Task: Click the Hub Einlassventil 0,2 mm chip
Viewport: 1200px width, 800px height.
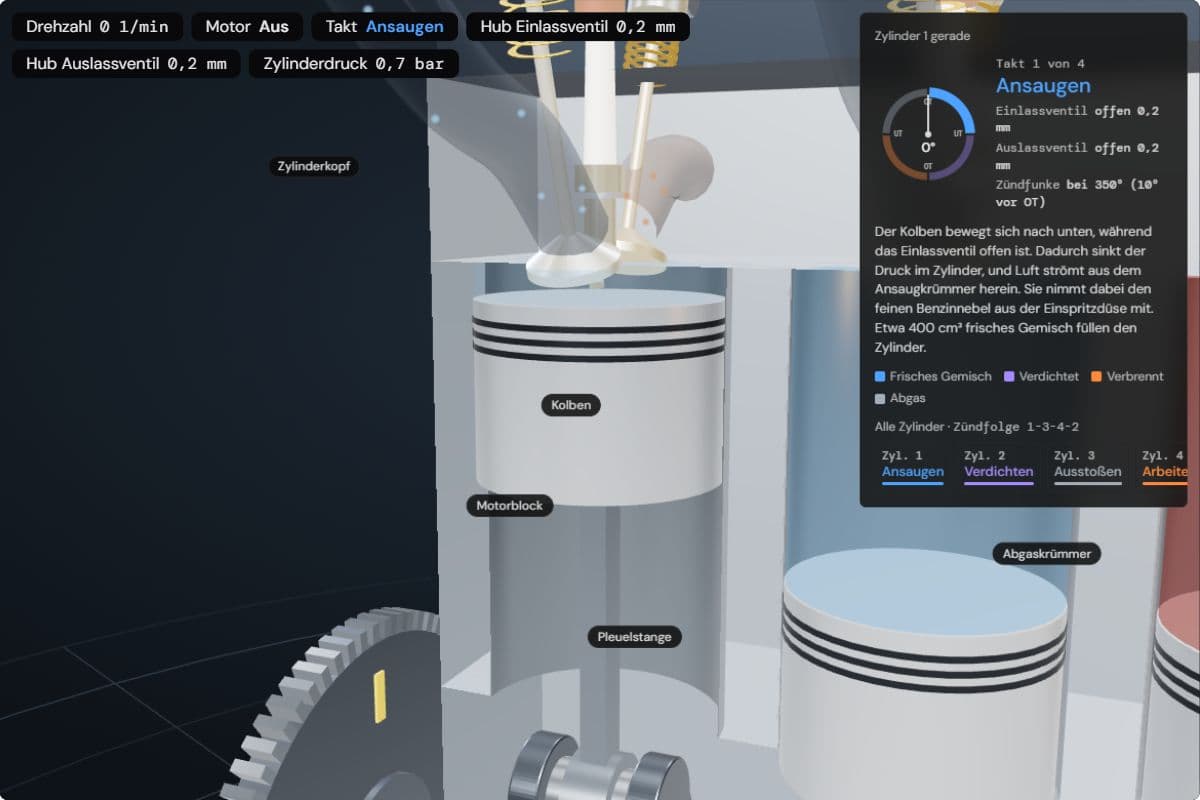Action: 578,27
